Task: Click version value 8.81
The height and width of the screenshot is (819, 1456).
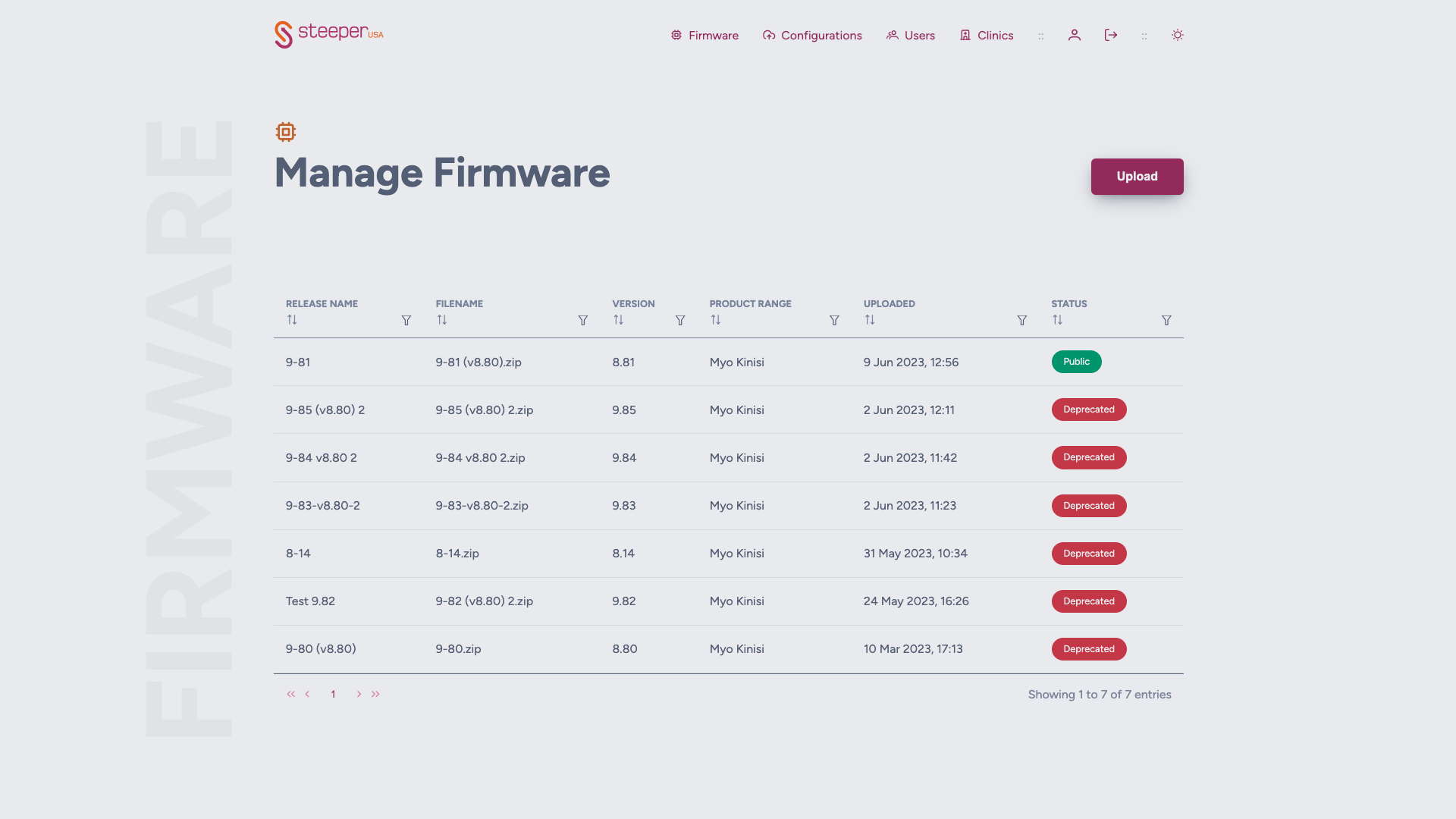Action: pos(623,362)
